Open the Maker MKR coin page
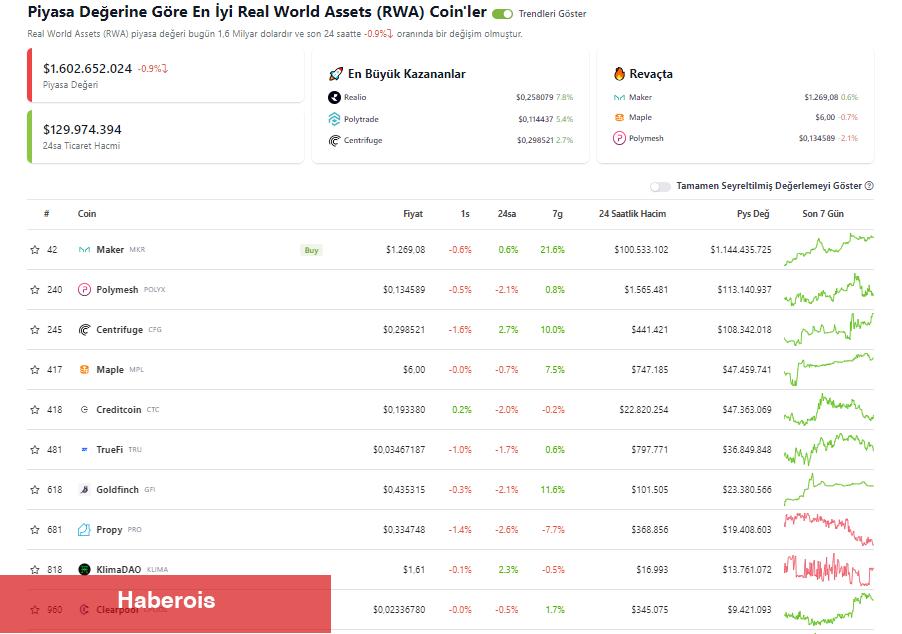This screenshot has height=634, width=902. pos(121,250)
